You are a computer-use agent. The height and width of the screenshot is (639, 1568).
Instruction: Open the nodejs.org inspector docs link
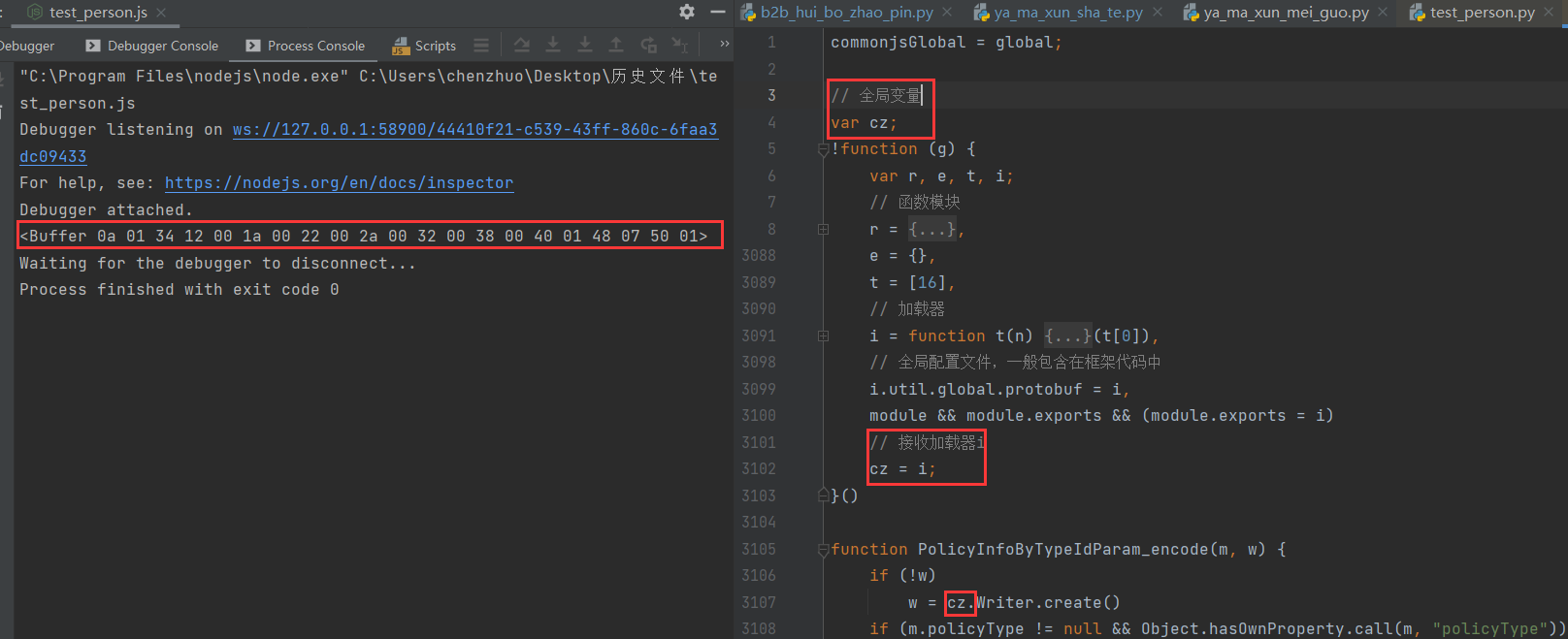click(x=339, y=183)
